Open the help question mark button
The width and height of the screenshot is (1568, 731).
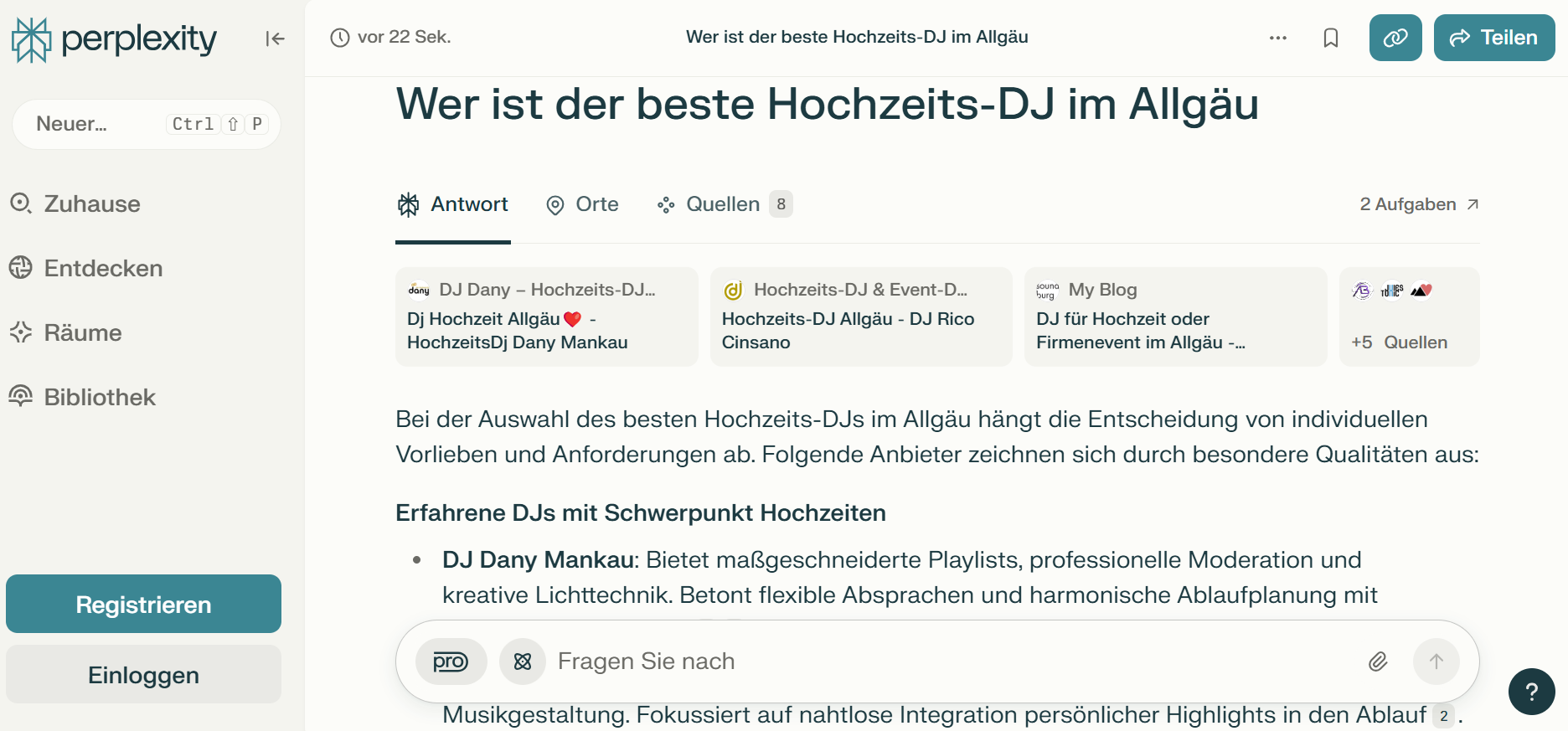point(1532,692)
